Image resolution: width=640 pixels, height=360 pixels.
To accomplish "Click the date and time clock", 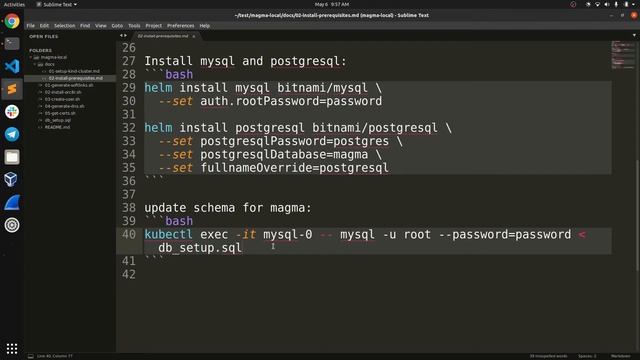I will coord(332,4).
